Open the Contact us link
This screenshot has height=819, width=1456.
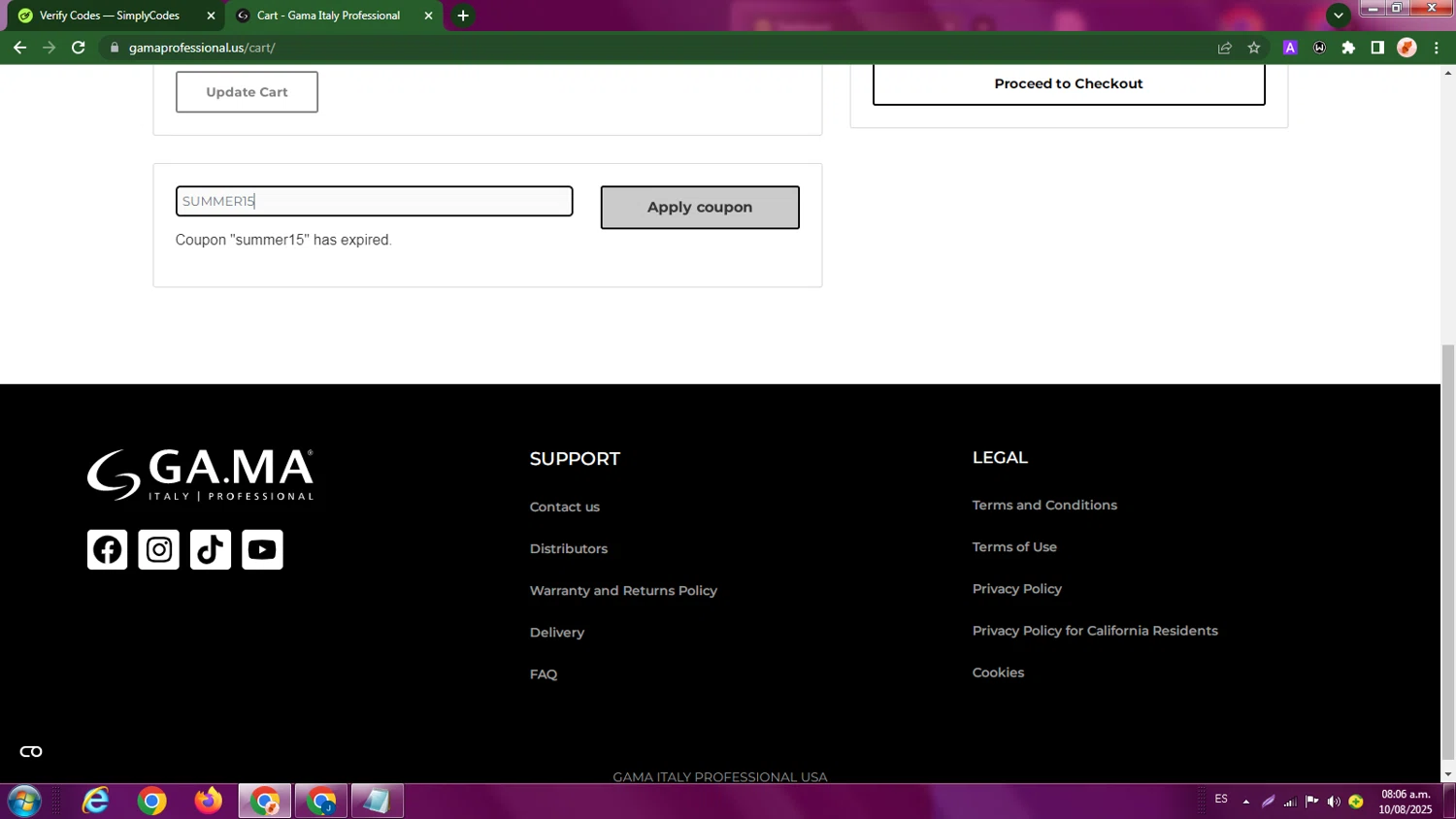pyautogui.click(x=565, y=507)
